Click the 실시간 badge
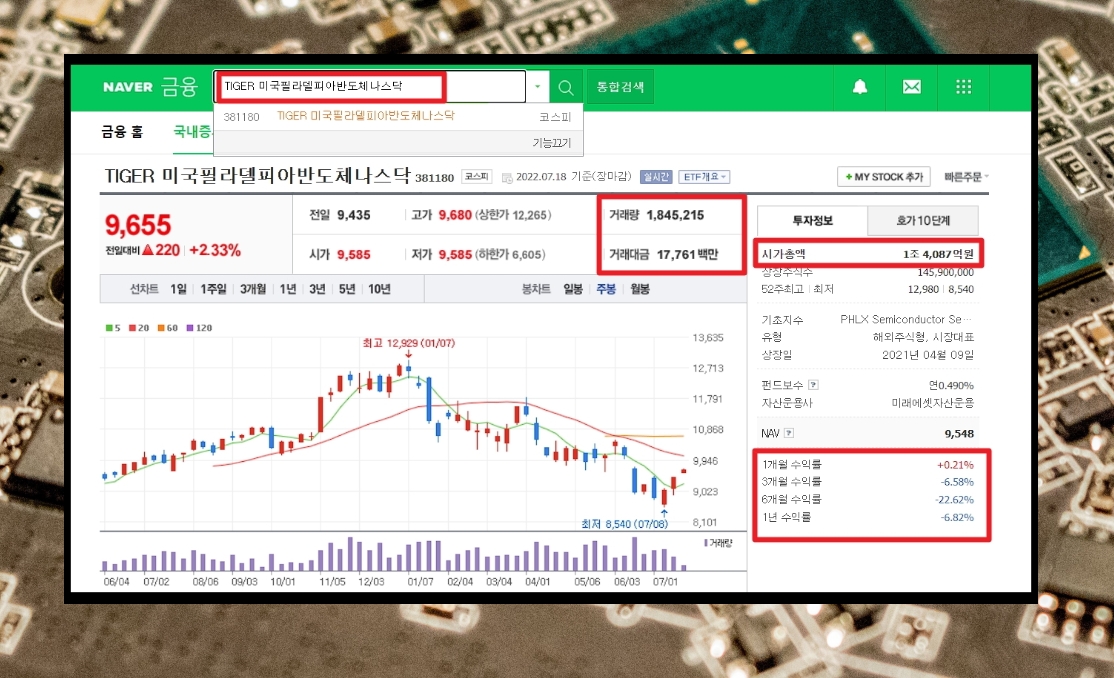 tap(656, 177)
